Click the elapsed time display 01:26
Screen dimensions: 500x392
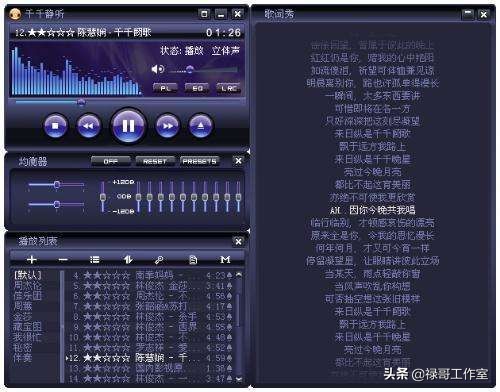[x=223, y=33]
